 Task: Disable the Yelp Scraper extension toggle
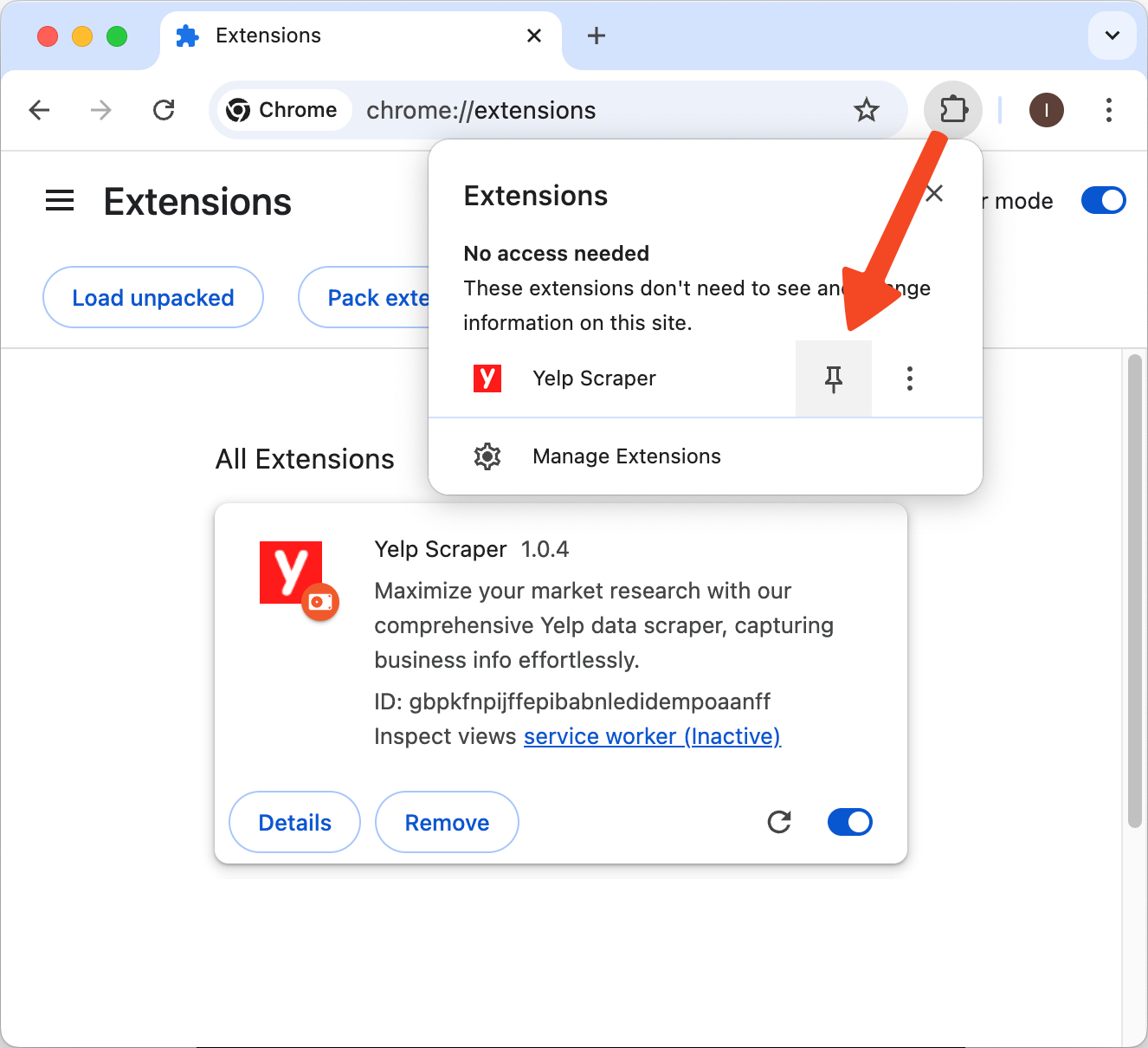(x=850, y=822)
